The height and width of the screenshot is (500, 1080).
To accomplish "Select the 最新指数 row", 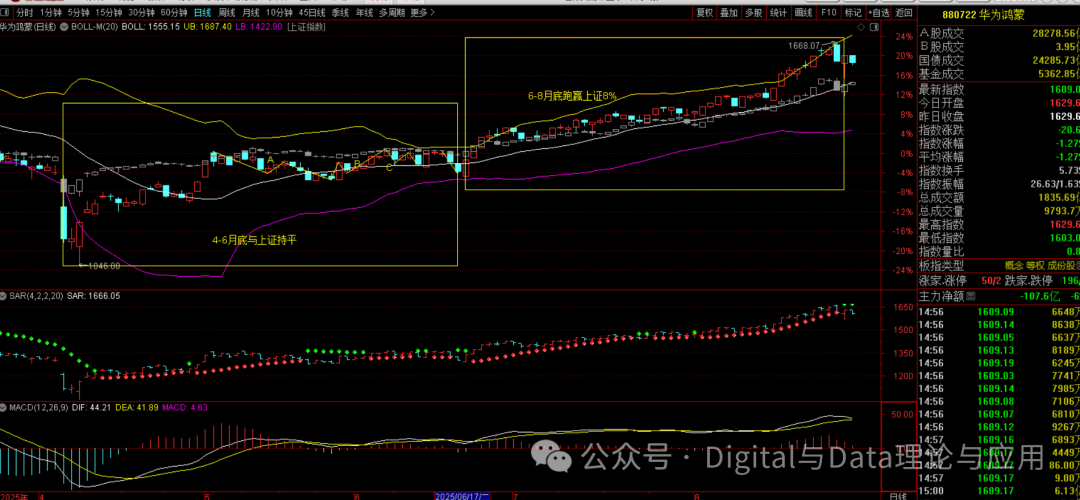I will coord(999,90).
